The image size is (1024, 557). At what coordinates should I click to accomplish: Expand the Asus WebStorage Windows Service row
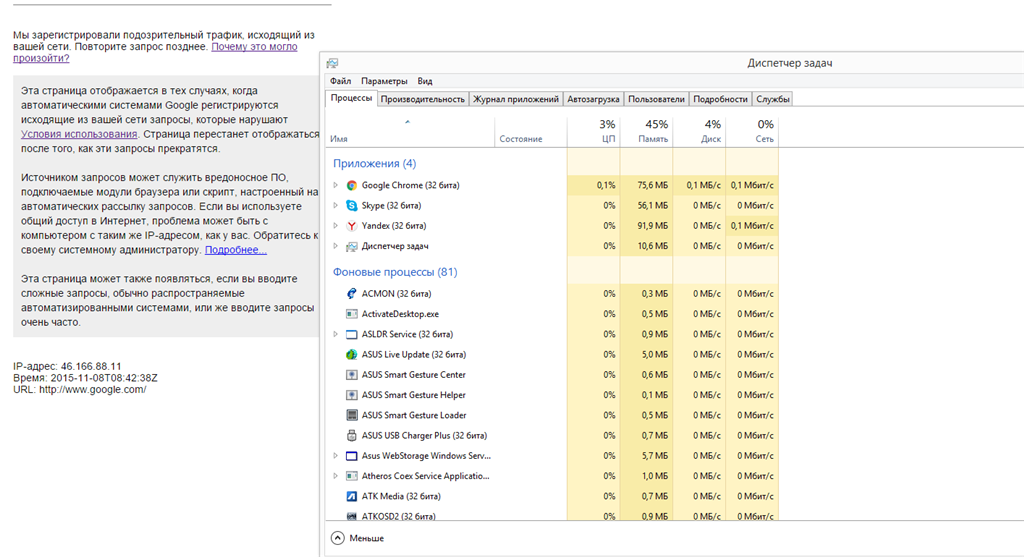tap(336, 456)
